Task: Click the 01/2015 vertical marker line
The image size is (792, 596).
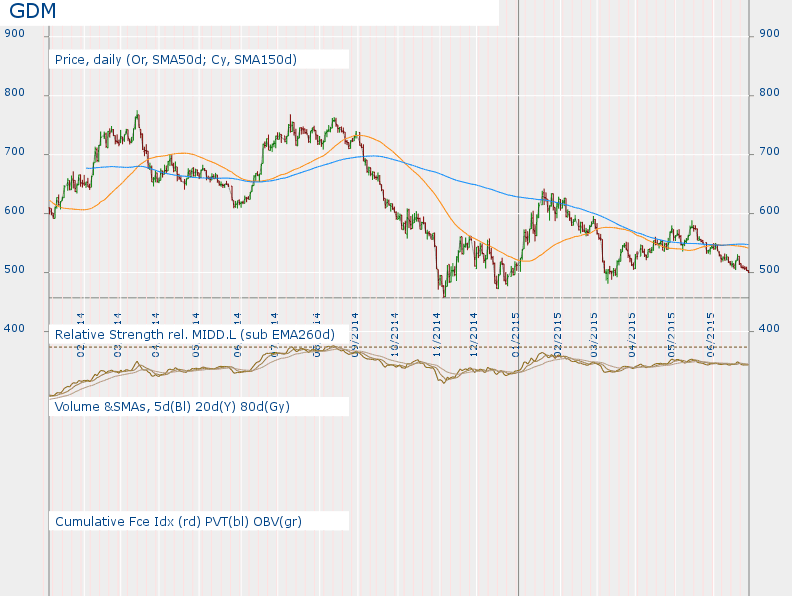Action: 519,450
